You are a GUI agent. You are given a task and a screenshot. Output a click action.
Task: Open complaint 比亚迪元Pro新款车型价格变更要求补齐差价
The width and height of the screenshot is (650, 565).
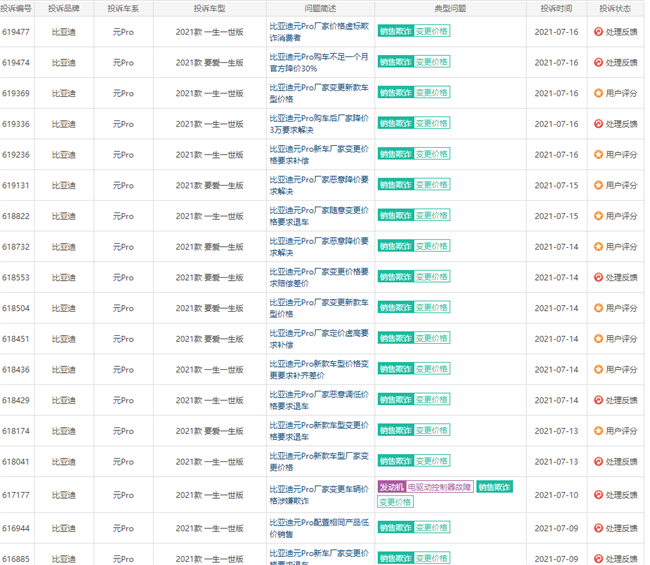click(x=319, y=369)
